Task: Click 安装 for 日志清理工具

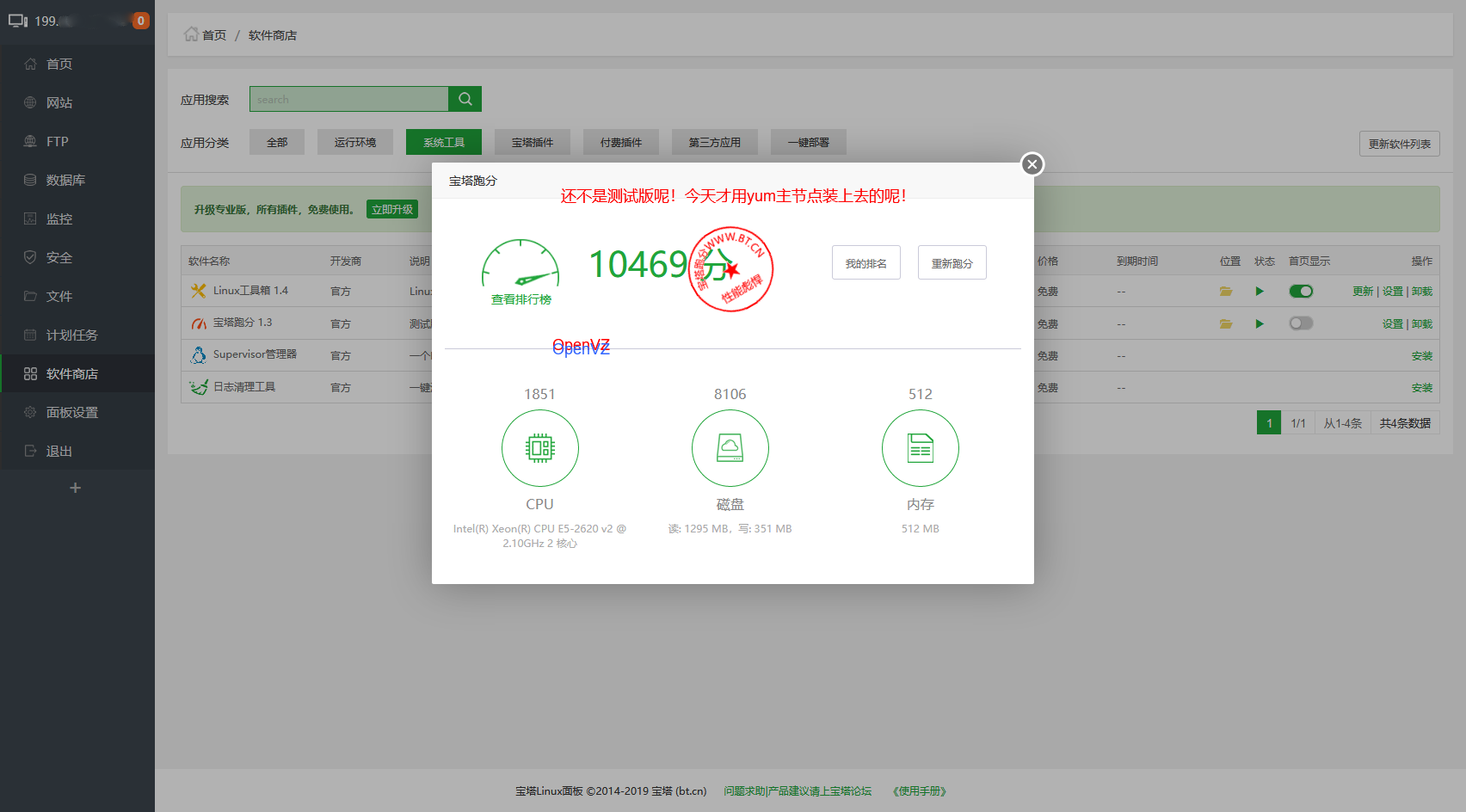Action: tap(1422, 388)
